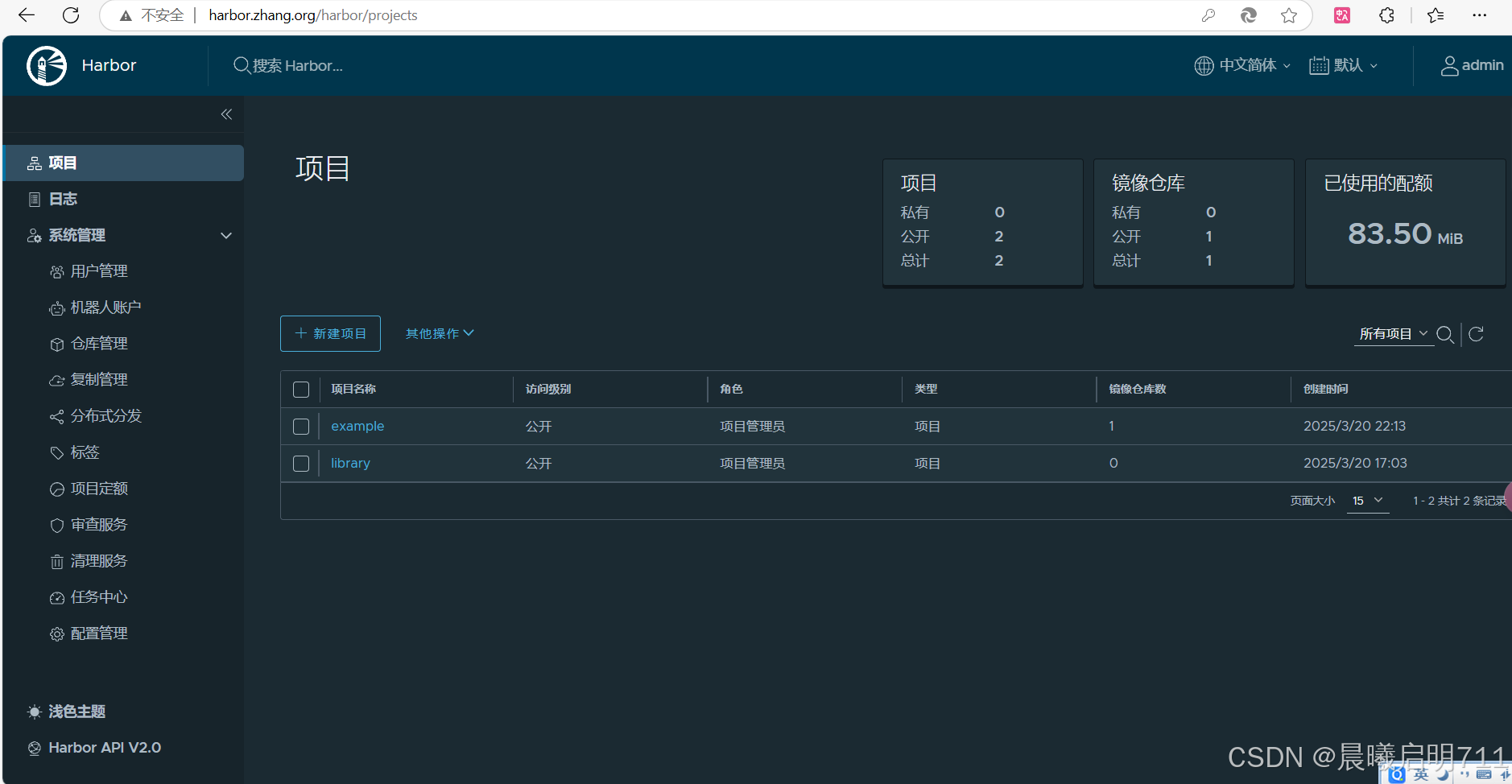
Task: Click the translate extension icon in the browser toolbar
Action: click(1342, 15)
